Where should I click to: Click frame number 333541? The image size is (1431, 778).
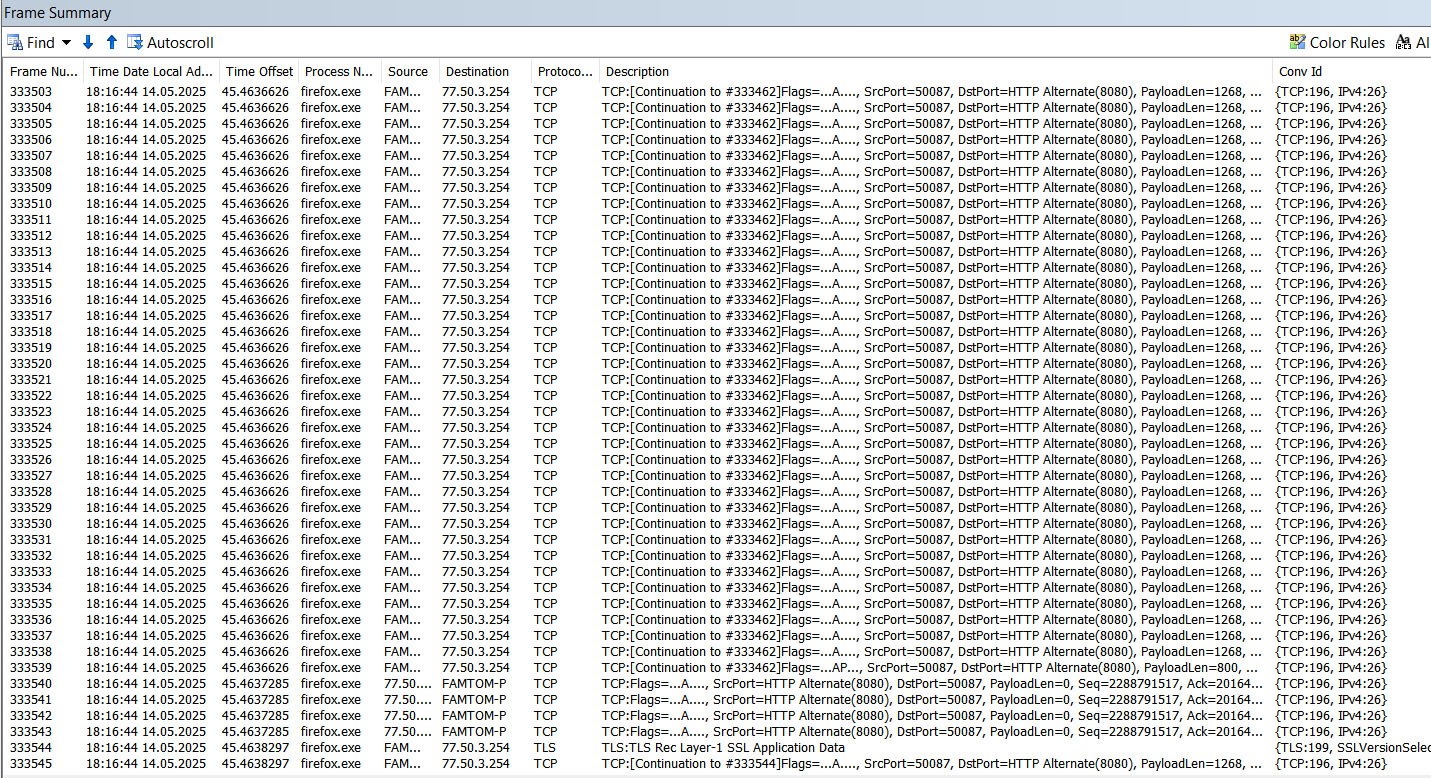31,700
